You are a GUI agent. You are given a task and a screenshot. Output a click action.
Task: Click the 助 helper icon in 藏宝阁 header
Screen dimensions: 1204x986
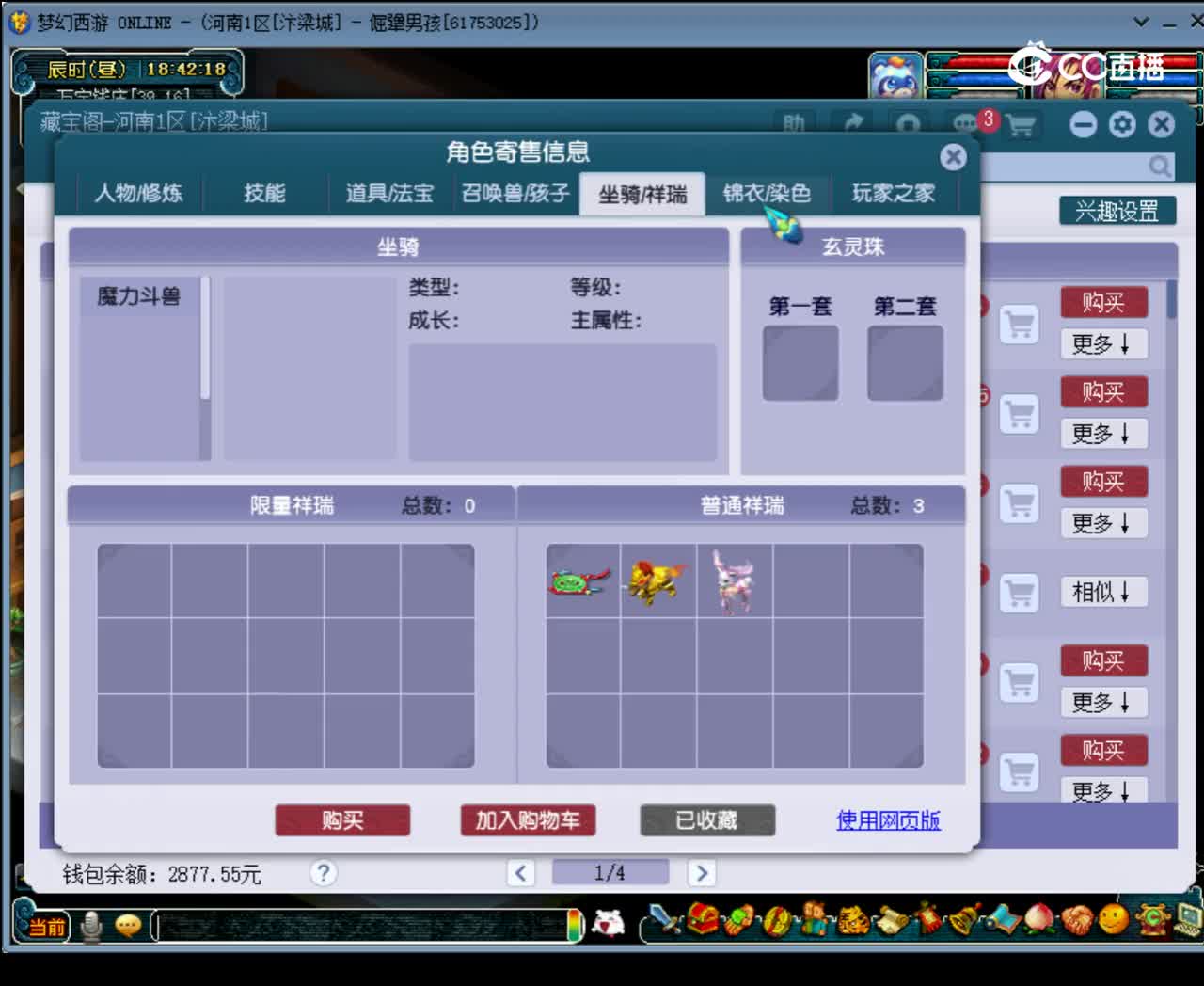coord(794,124)
